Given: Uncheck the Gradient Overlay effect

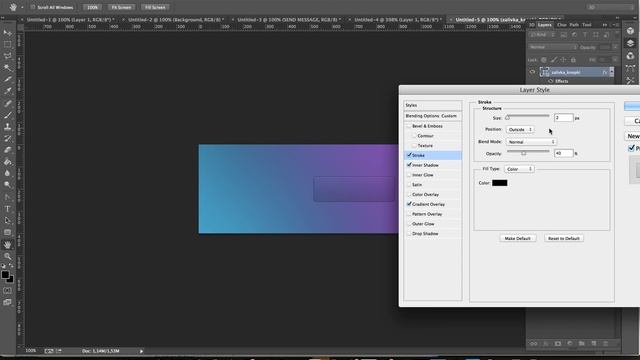Looking at the screenshot, I should (409, 204).
